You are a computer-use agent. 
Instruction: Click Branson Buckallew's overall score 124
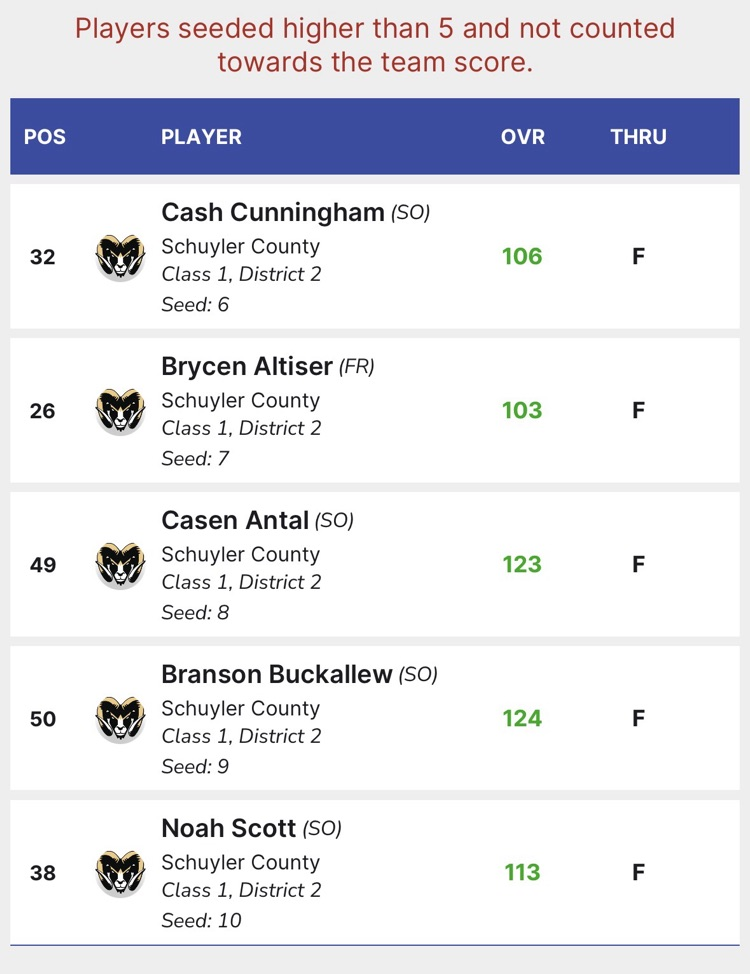(522, 719)
